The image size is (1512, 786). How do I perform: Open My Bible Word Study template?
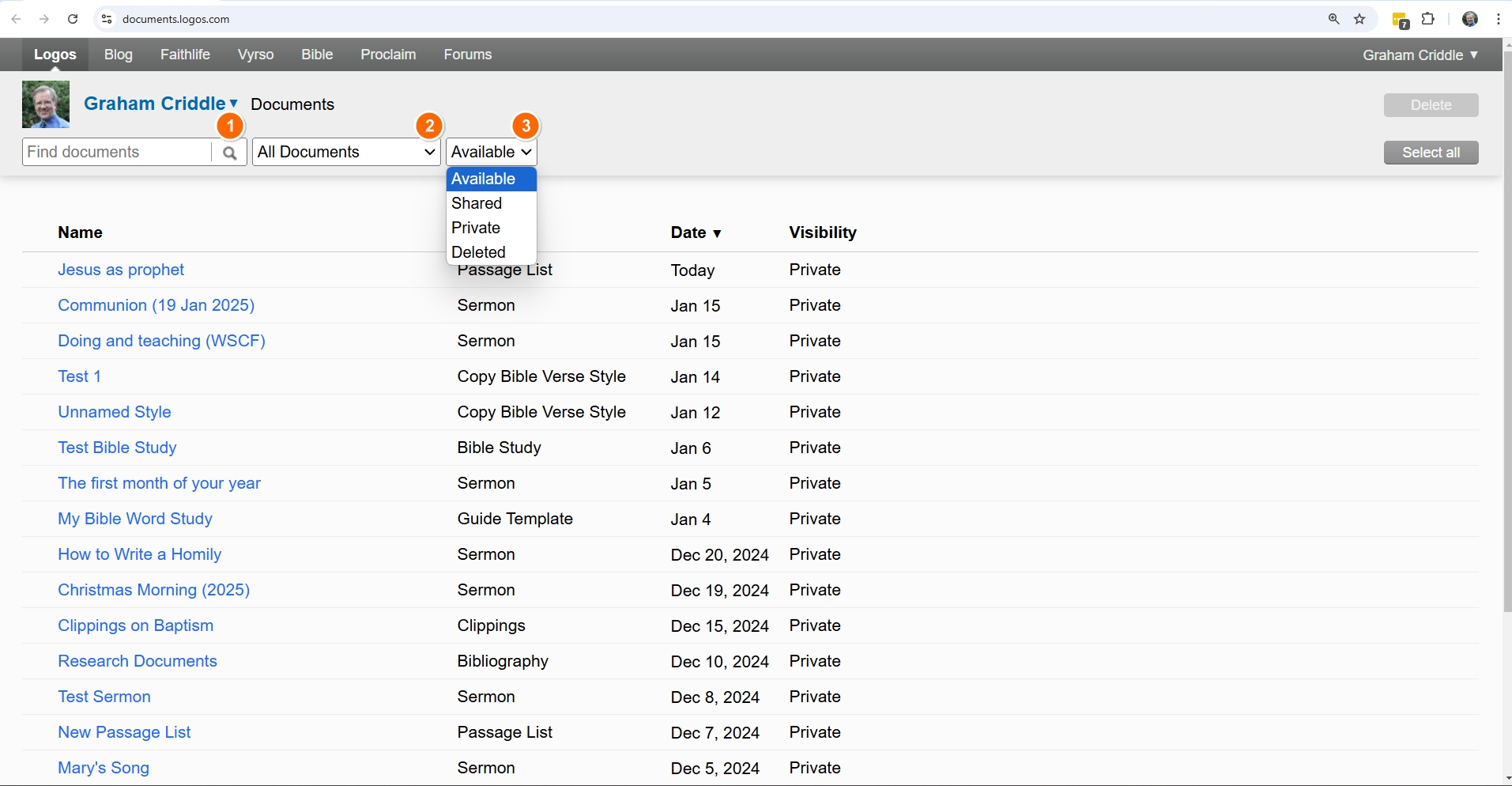(x=135, y=519)
